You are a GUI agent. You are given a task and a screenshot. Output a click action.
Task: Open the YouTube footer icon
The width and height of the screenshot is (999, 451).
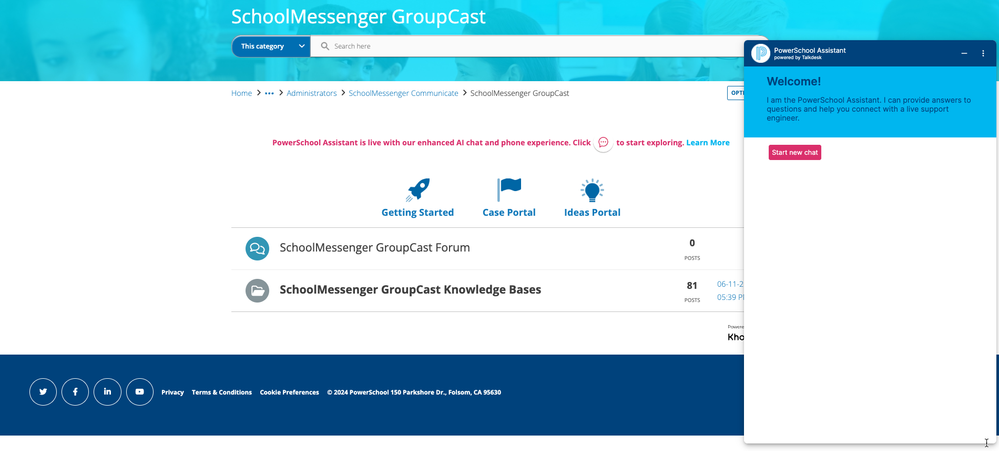point(140,392)
